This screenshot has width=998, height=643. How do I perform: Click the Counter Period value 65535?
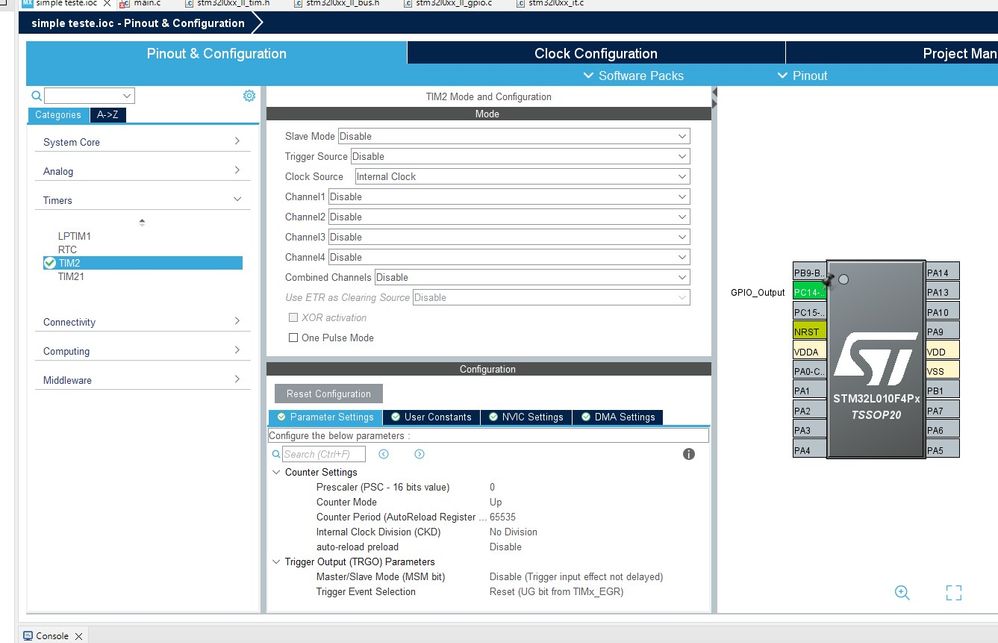[x=502, y=517]
